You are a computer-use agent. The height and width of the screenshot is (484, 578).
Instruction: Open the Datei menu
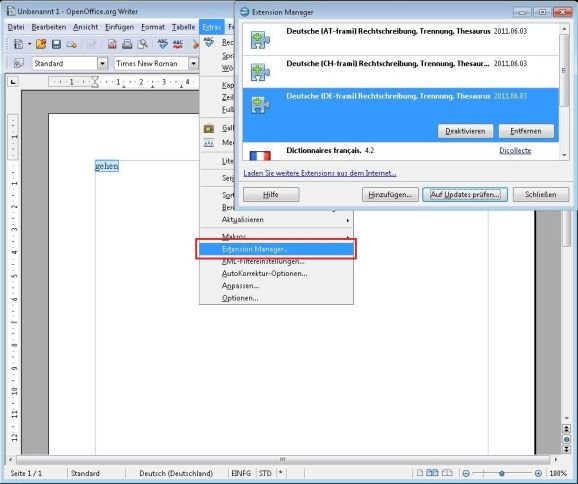pyautogui.click(x=16, y=27)
